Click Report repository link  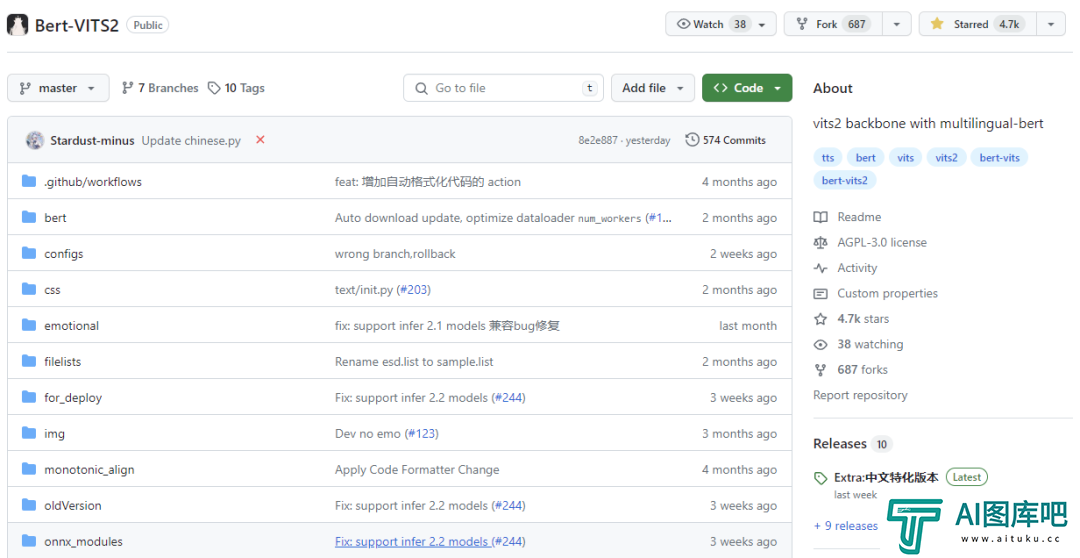860,395
